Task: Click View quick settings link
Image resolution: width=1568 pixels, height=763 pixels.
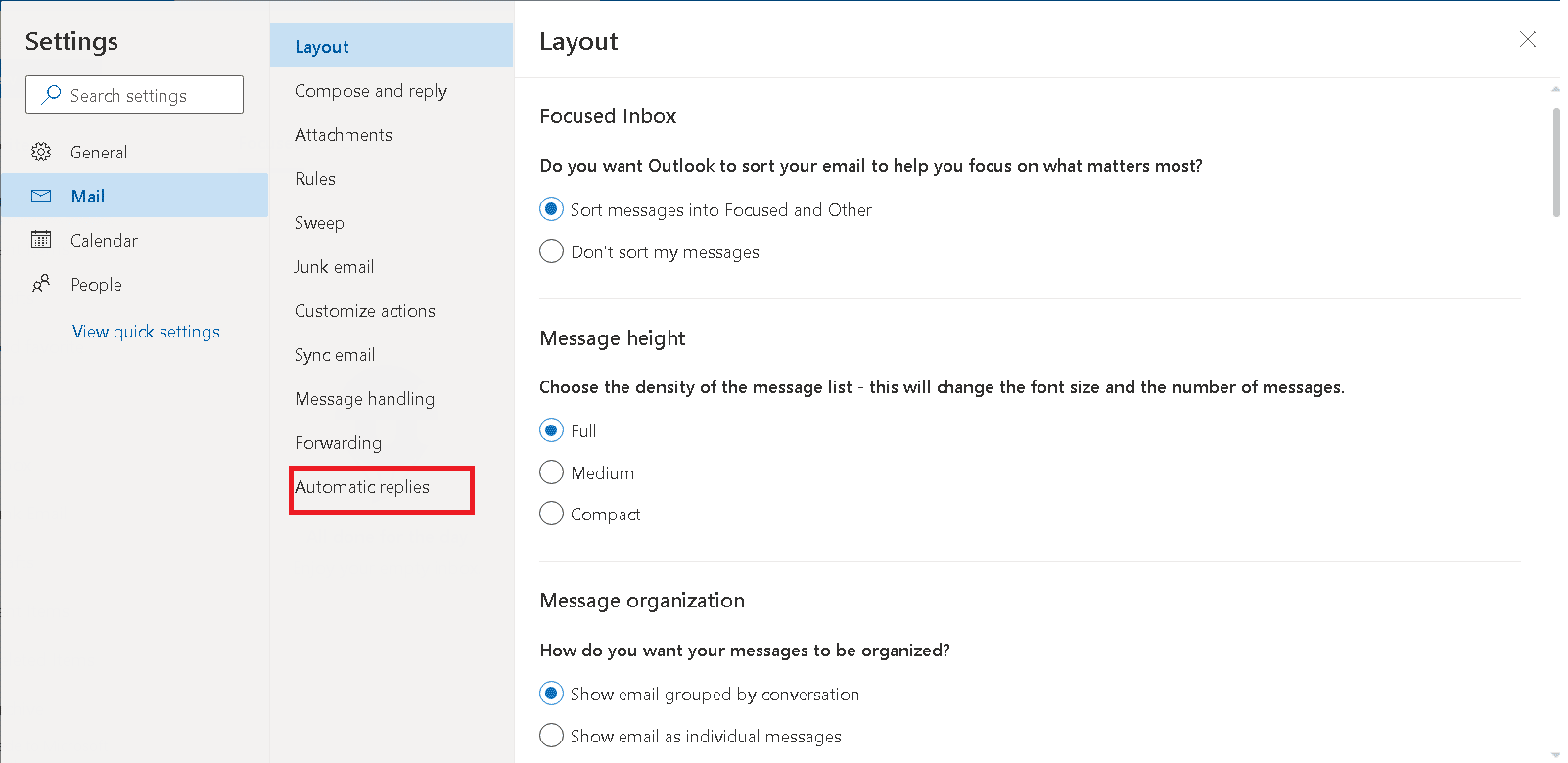Action: click(146, 332)
